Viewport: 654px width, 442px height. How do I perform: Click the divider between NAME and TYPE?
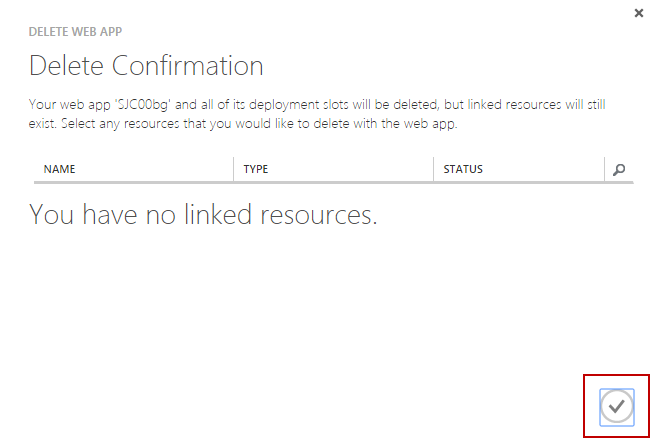(x=234, y=170)
